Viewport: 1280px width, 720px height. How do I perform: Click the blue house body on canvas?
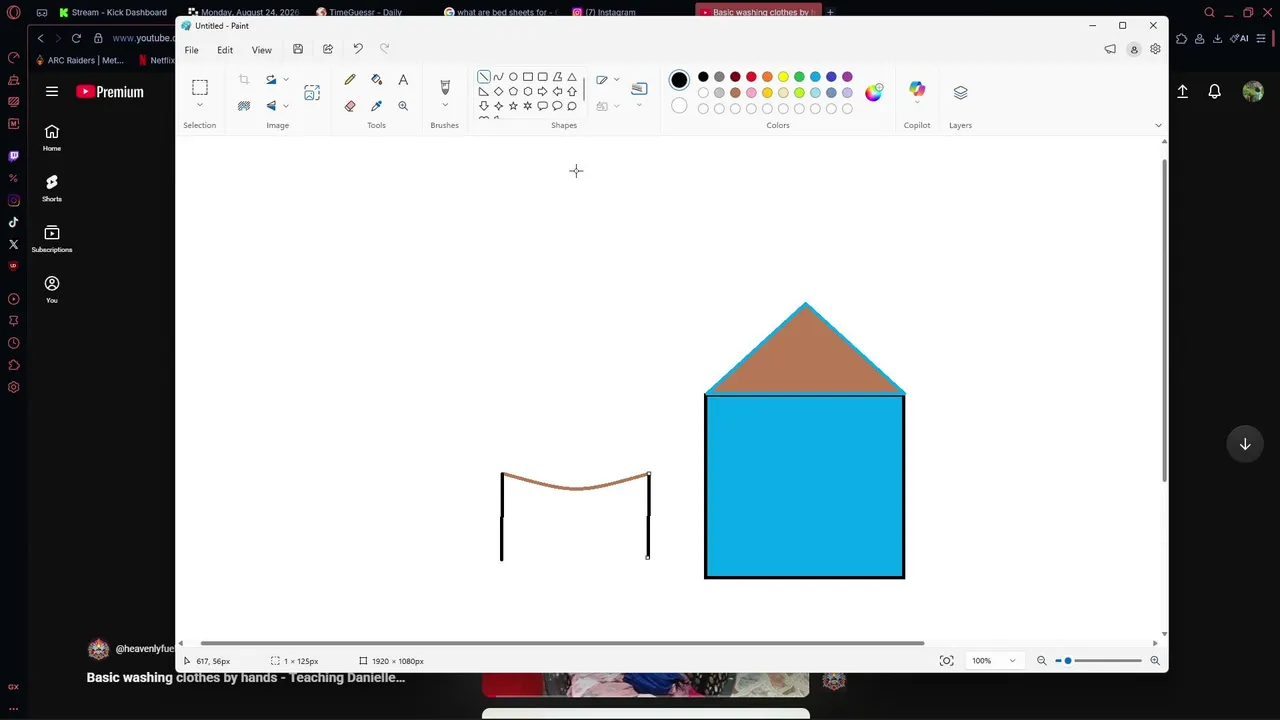(805, 487)
